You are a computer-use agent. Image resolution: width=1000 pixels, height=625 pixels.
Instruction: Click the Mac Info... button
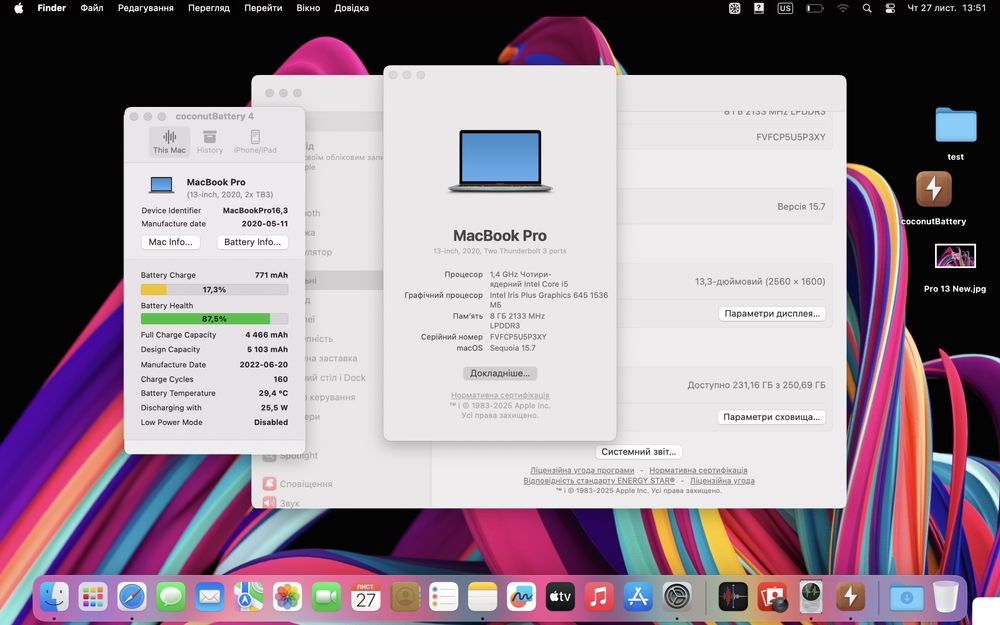(x=170, y=242)
